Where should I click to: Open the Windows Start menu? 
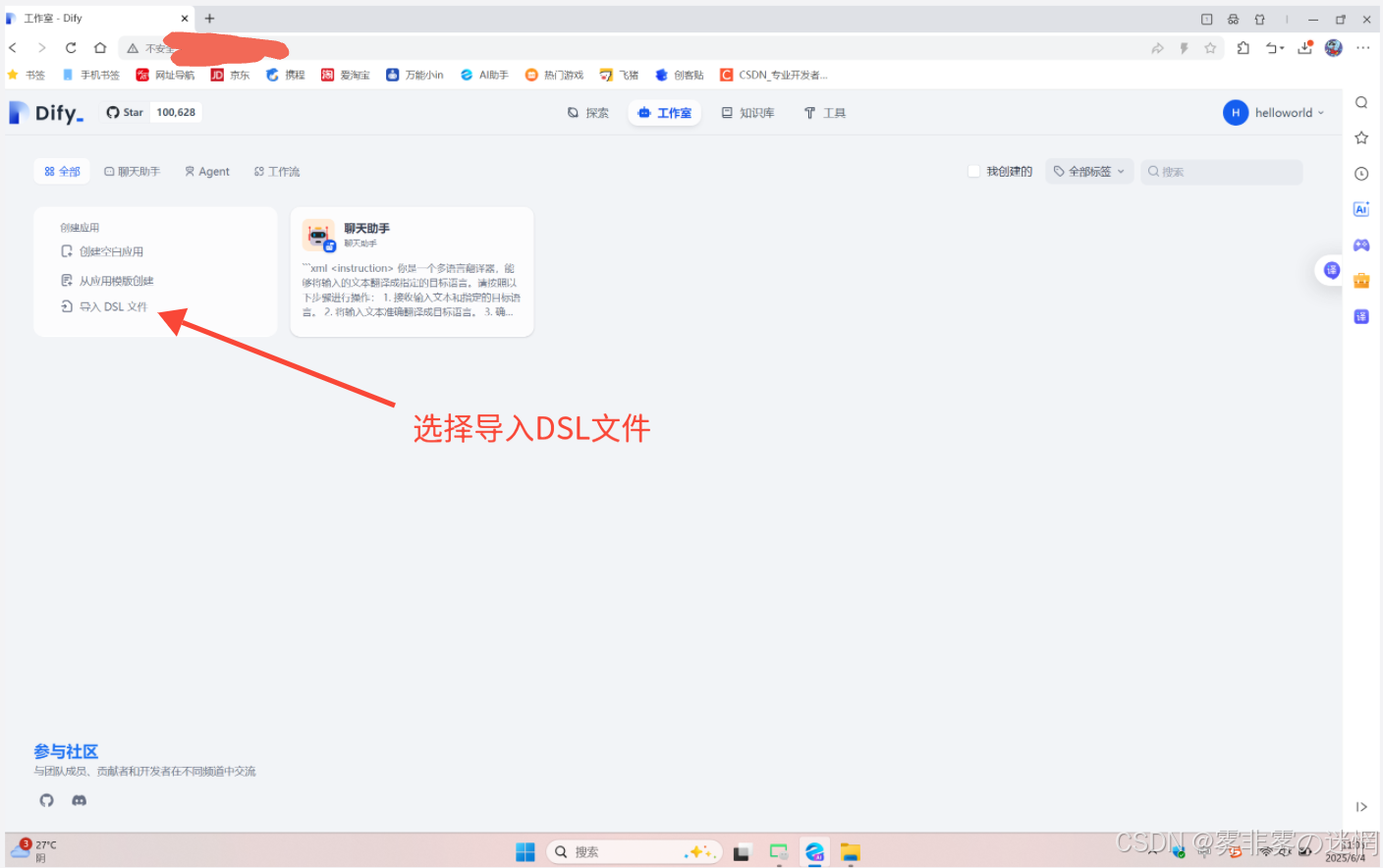(526, 851)
